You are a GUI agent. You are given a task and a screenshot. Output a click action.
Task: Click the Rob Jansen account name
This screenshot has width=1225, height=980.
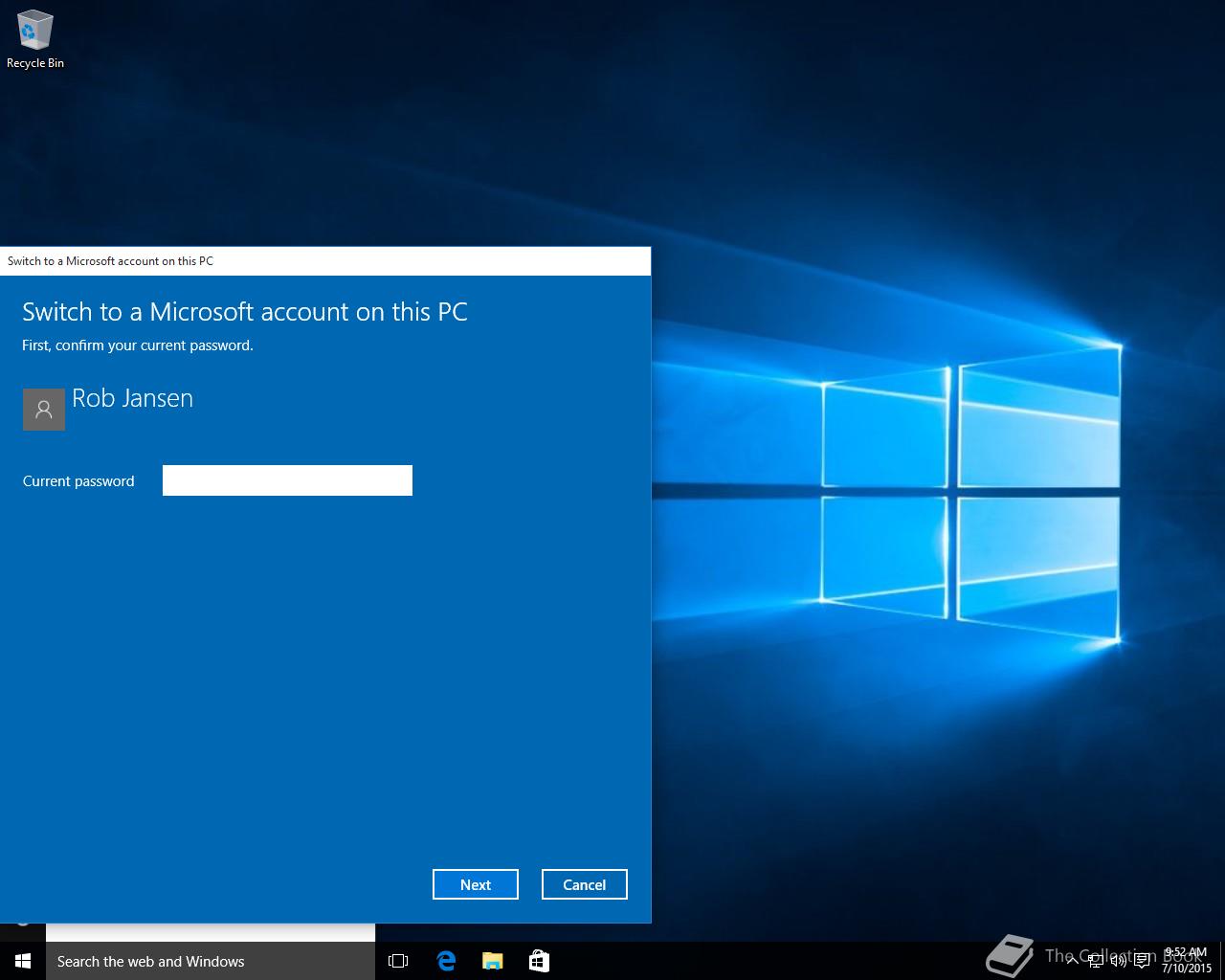click(133, 398)
